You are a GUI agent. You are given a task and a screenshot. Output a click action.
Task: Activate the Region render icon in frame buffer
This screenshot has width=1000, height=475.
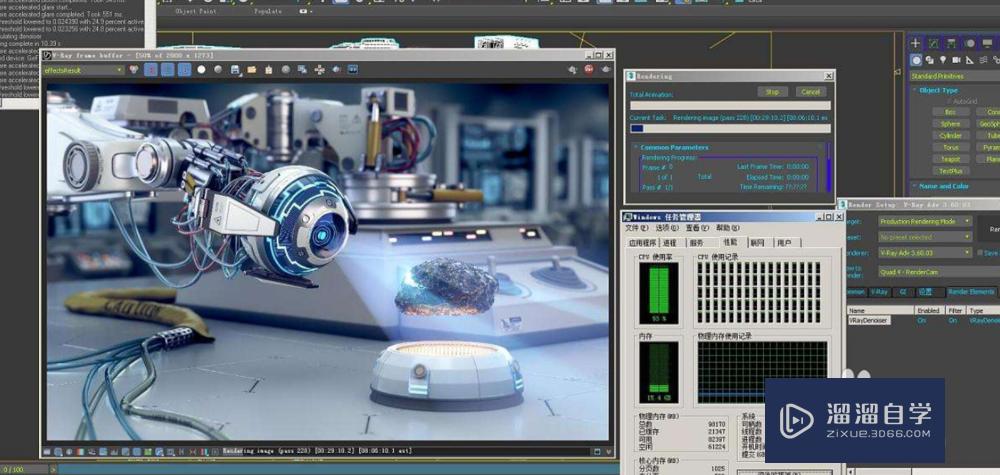pos(336,69)
